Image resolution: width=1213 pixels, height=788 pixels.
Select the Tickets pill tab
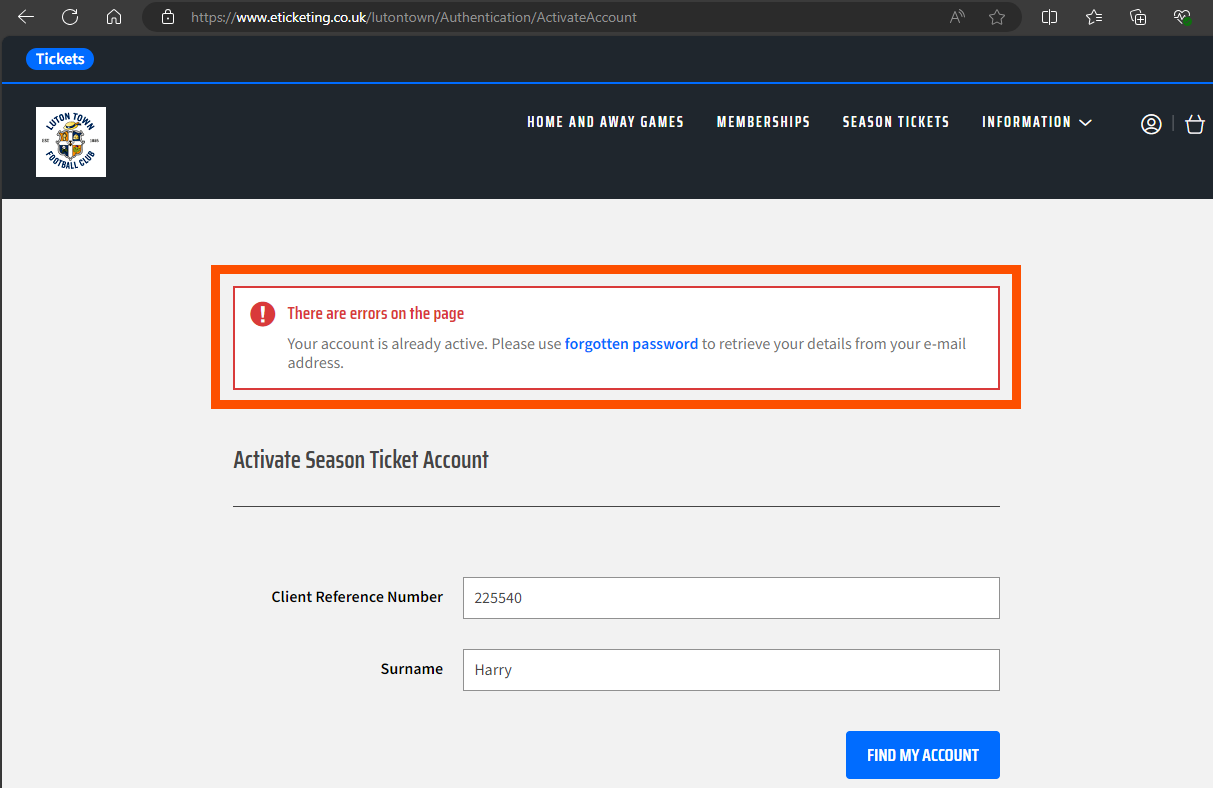coord(60,59)
